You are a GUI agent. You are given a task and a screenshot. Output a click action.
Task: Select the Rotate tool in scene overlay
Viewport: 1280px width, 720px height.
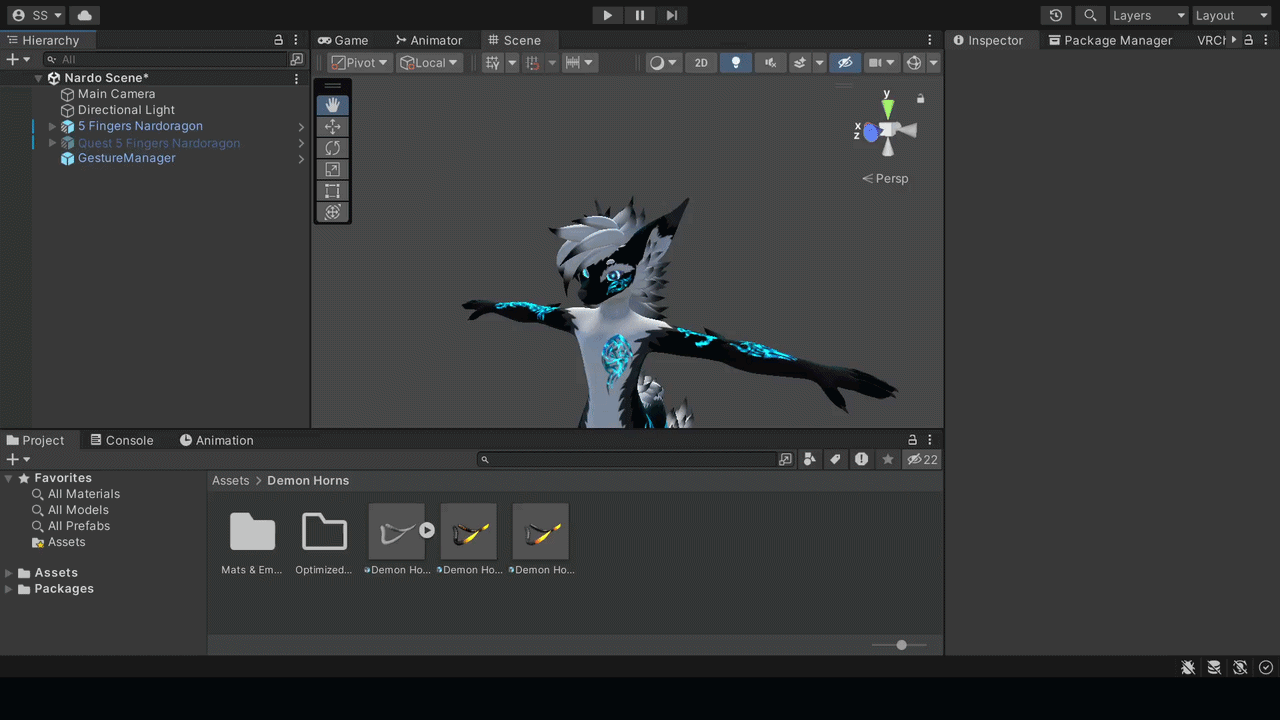point(333,148)
